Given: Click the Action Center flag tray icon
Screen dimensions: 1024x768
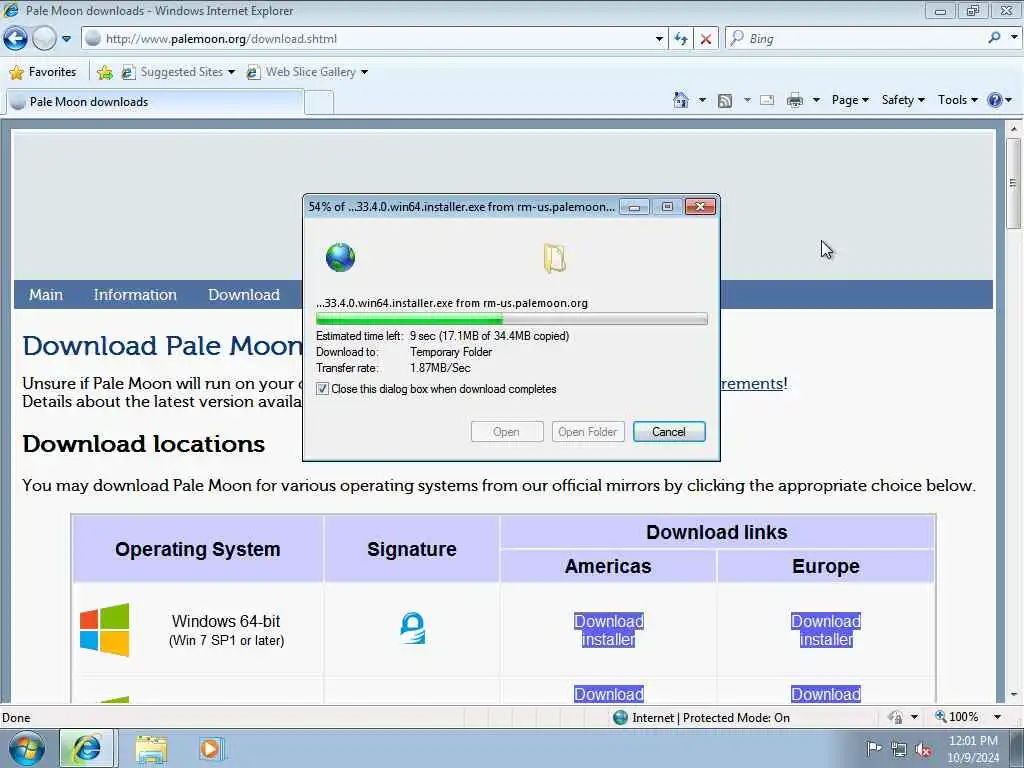Looking at the screenshot, I should 873,748.
